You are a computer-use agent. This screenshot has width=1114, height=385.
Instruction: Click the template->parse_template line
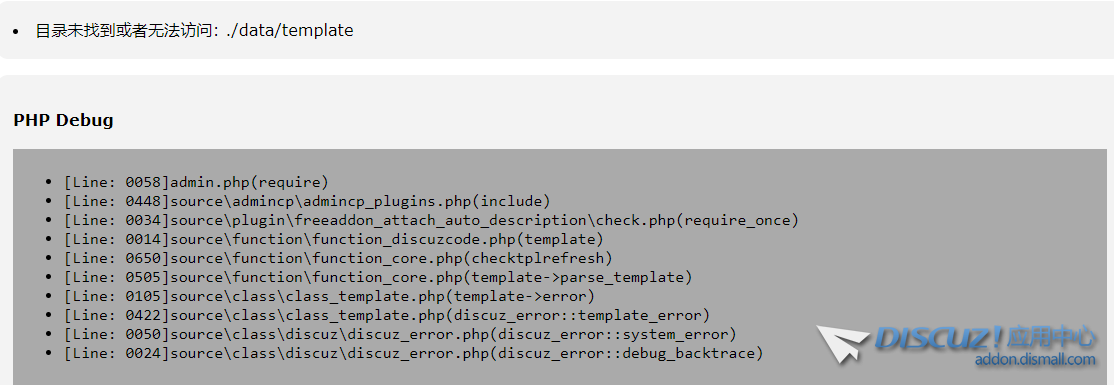tap(378, 277)
